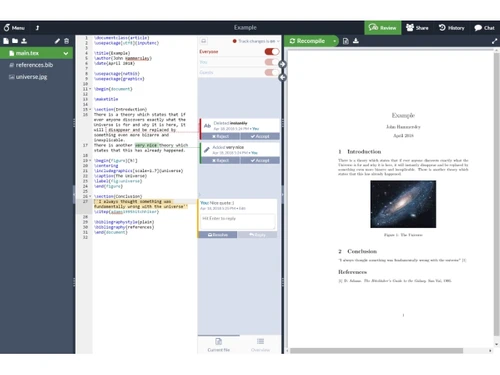The width and height of the screenshot is (500, 375).
Task: View compile logs icon
Action: click(346, 41)
